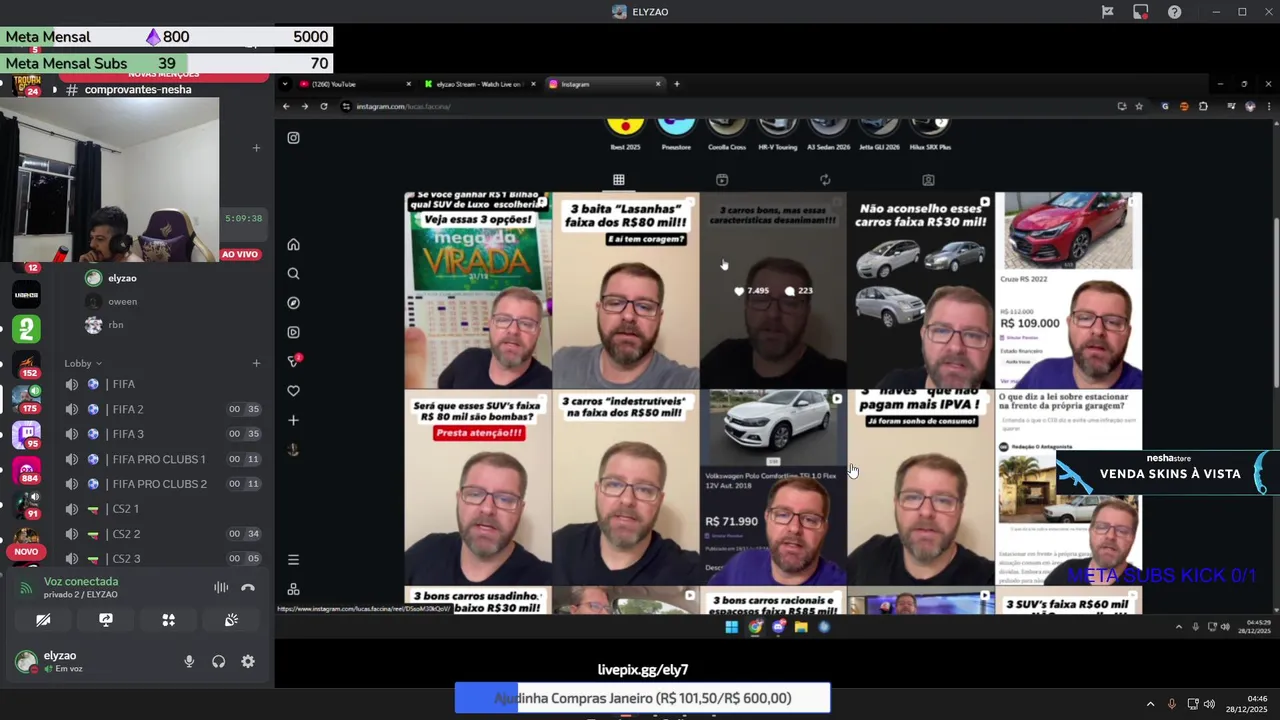This screenshot has width=1280, height=720.
Task: Click the Instagram logo icon
Action: 293,138
